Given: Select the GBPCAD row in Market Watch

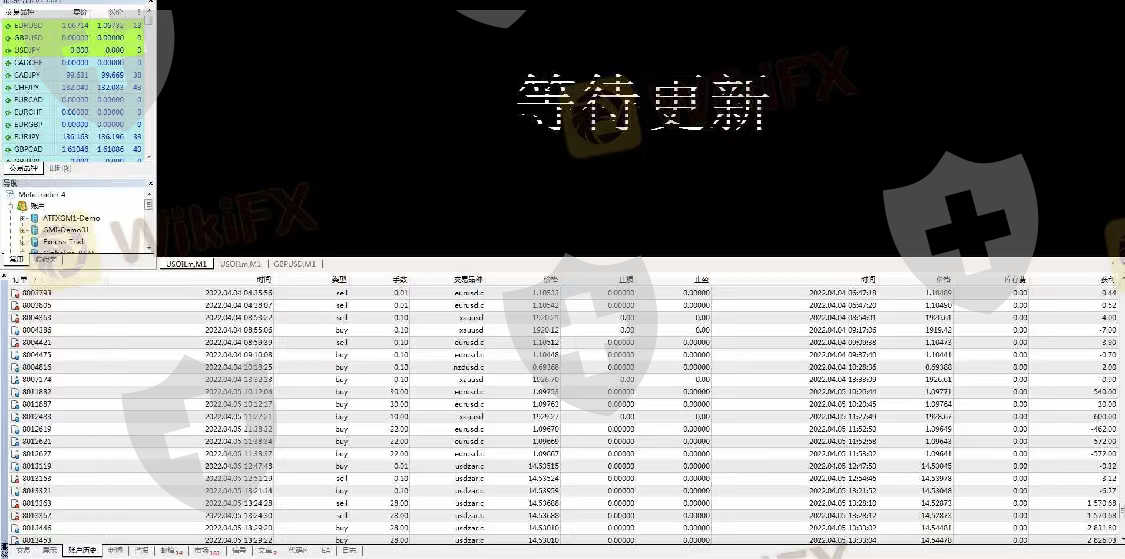Looking at the screenshot, I should pyautogui.click(x=72, y=149).
